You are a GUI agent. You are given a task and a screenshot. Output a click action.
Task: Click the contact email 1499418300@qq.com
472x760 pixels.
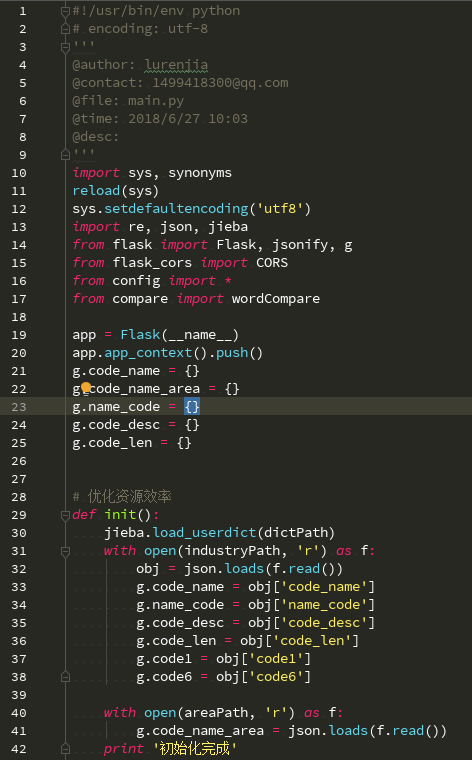click(x=220, y=83)
